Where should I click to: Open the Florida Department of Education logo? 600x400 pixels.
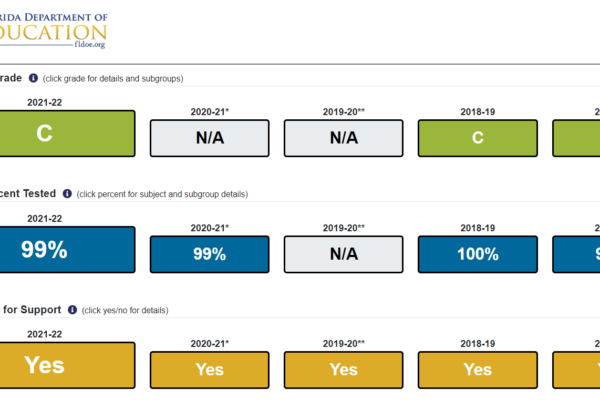(54, 31)
